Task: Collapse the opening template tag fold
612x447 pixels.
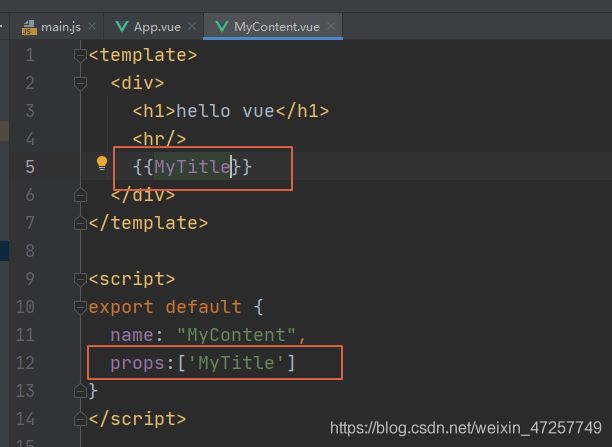Action: click(x=80, y=55)
